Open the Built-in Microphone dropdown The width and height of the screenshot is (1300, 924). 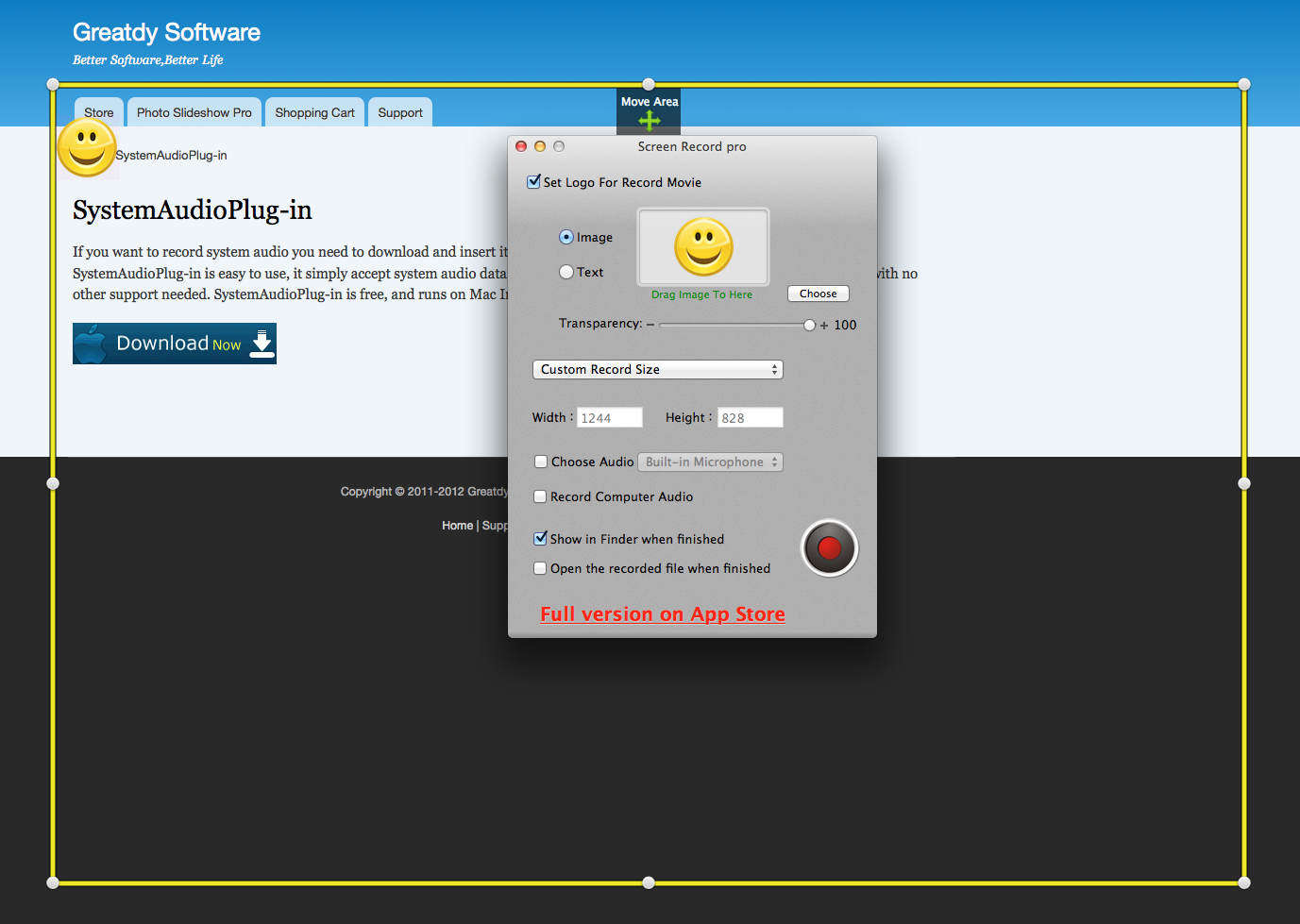711,462
